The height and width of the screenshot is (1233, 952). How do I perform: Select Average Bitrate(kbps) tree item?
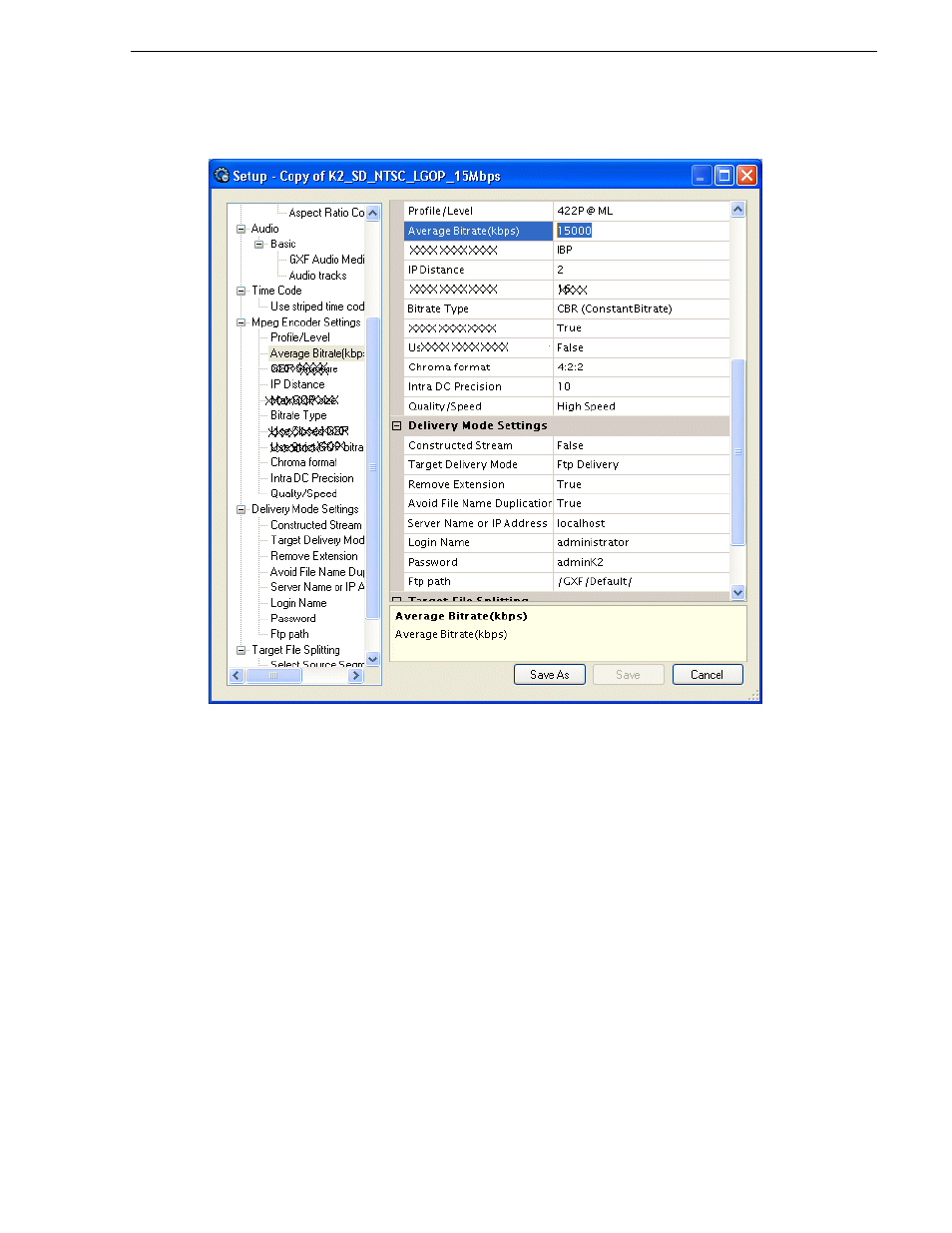coord(316,353)
